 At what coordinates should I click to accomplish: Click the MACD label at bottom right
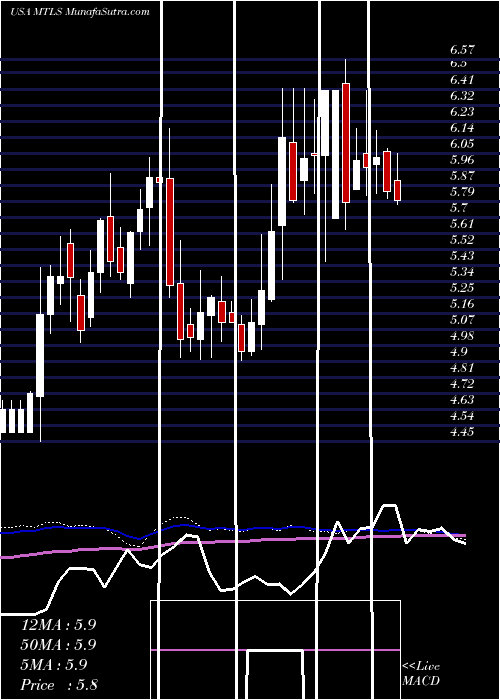pos(421,681)
